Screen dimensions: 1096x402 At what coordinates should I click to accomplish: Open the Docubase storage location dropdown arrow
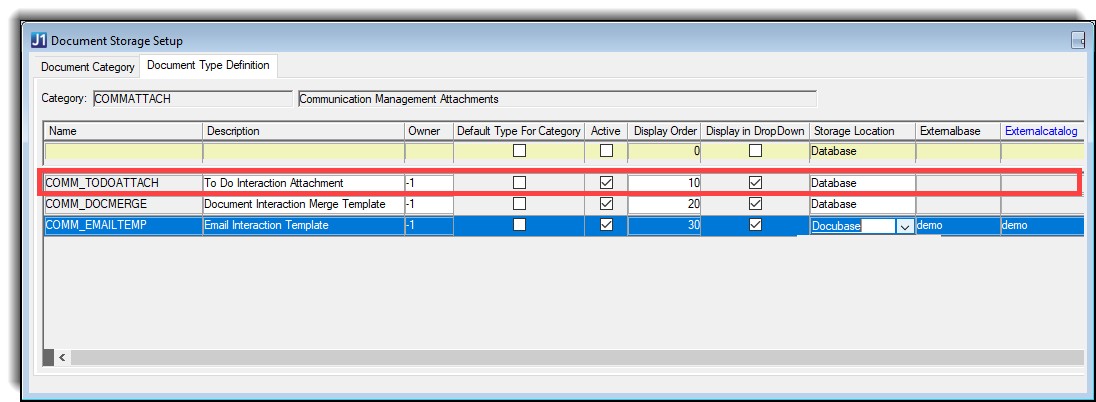tap(905, 227)
